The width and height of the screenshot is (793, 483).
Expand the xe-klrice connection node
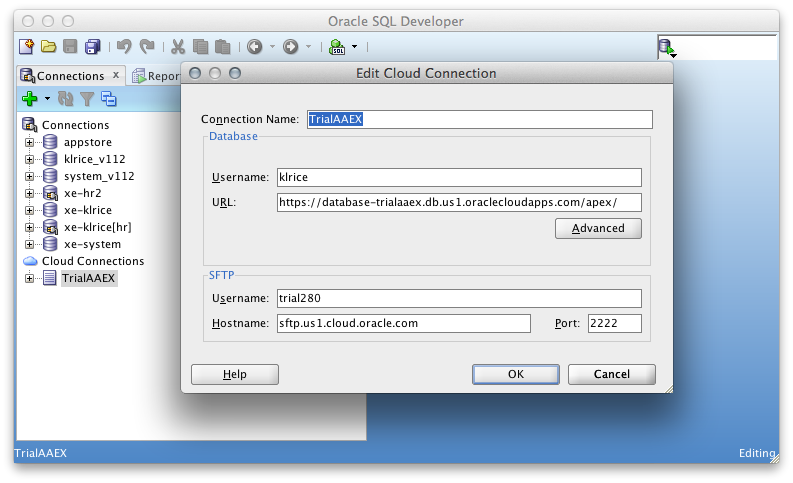click(29, 210)
